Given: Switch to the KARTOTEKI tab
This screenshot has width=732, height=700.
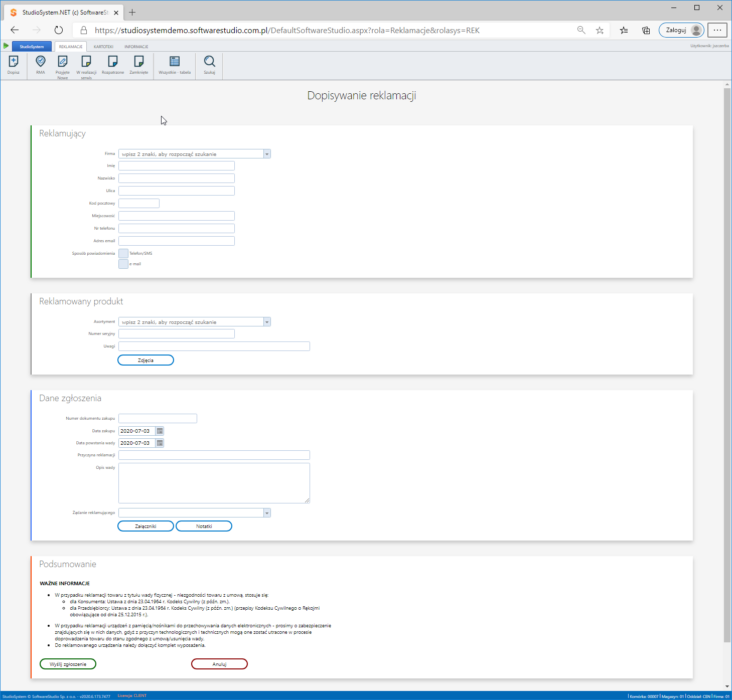Looking at the screenshot, I should [103, 47].
